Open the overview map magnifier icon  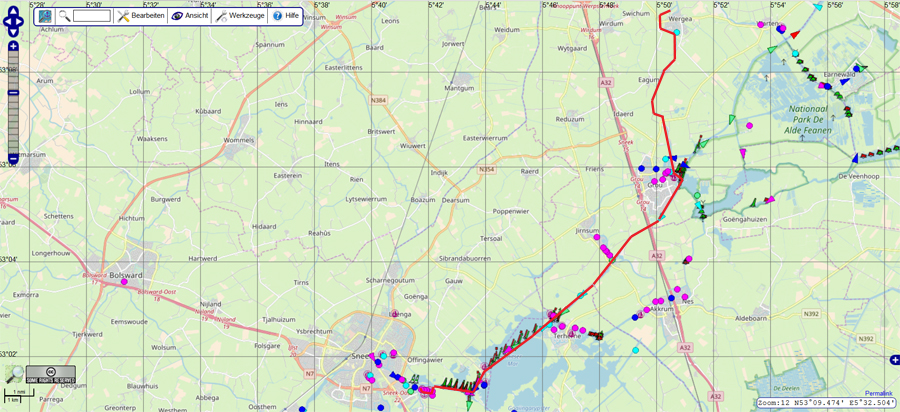tap(13, 374)
